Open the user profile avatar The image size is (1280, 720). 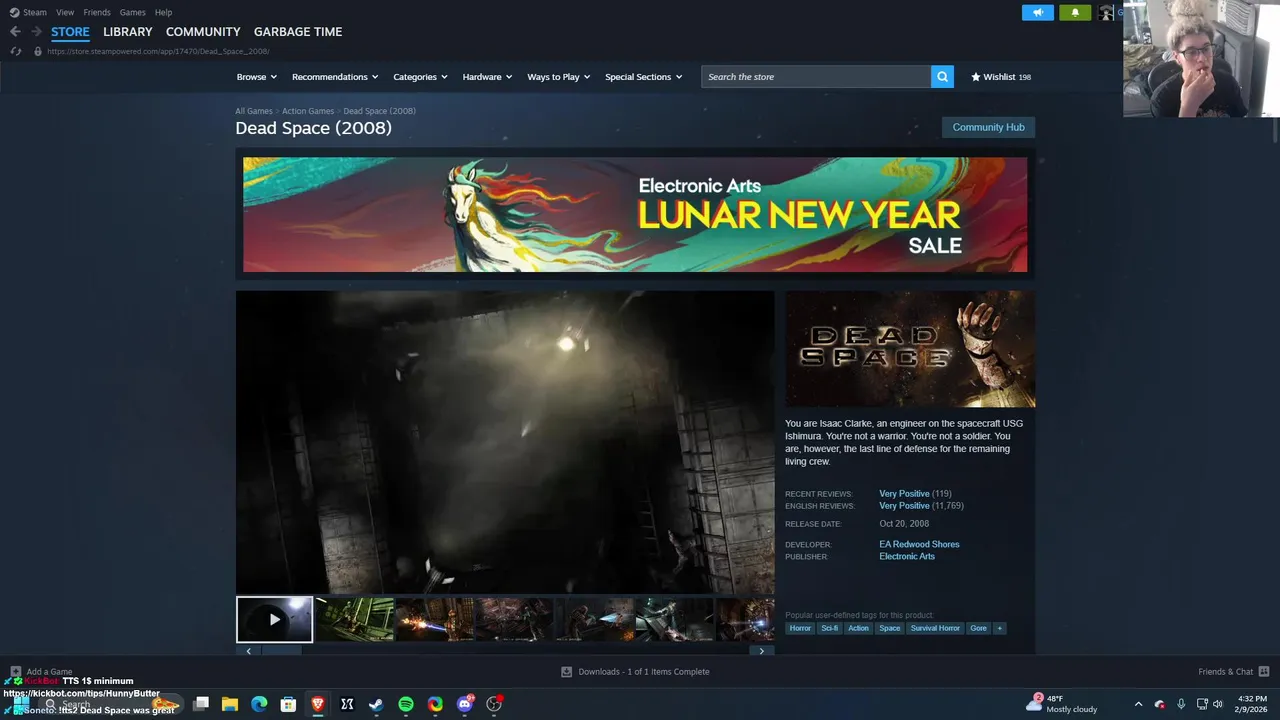pos(1106,12)
